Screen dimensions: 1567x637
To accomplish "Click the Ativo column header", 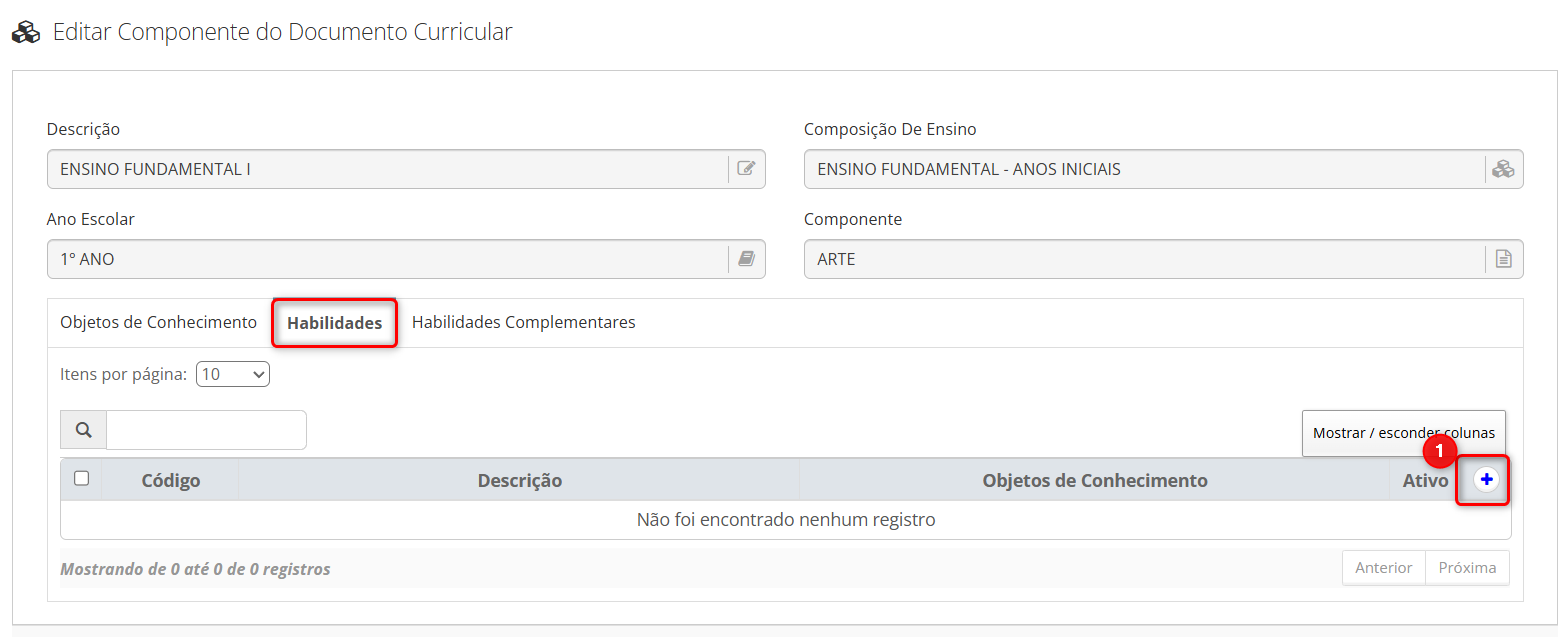I will coord(1424,481).
